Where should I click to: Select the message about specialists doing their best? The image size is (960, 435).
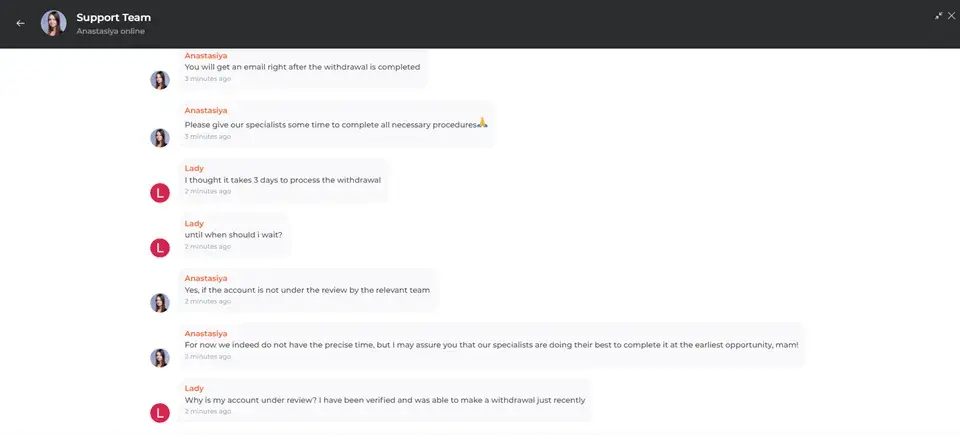pyautogui.click(x=491, y=345)
